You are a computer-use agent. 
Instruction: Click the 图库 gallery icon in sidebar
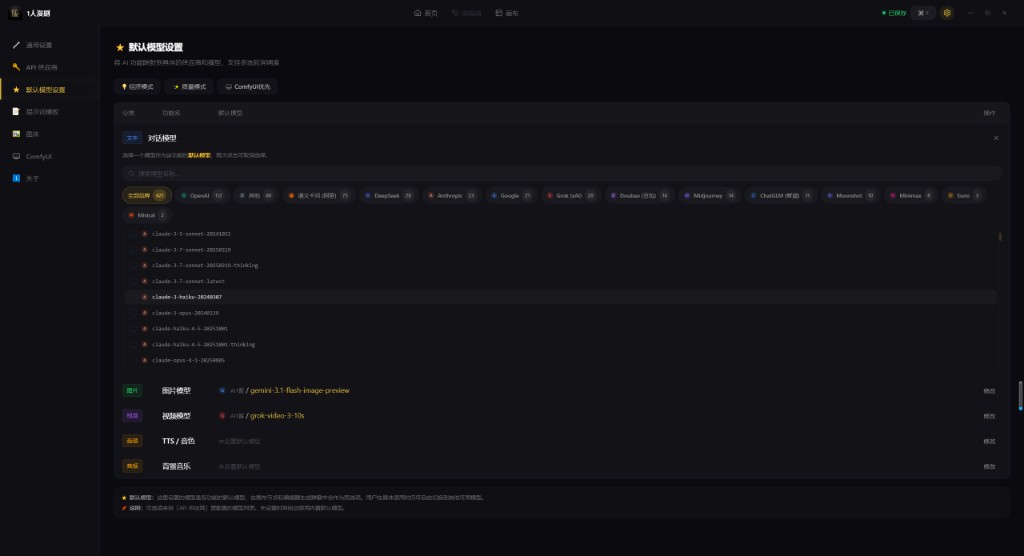pyautogui.click(x=16, y=134)
